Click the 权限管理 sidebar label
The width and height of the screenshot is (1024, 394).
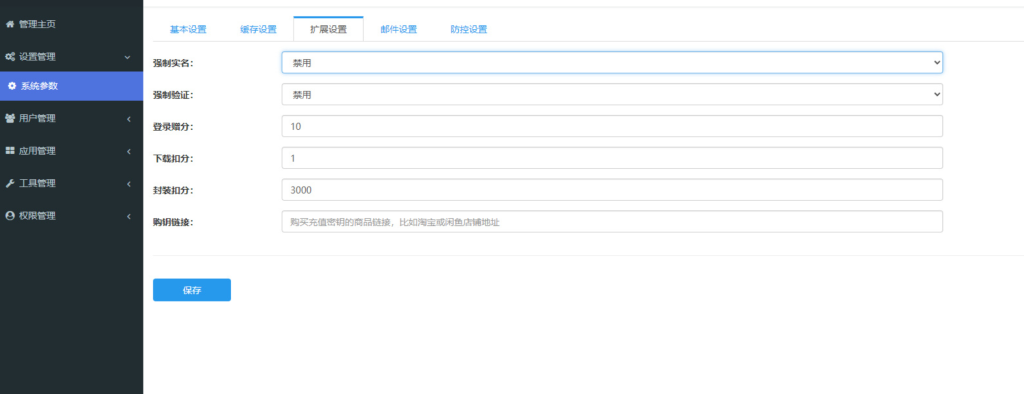pyautogui.click(x=37, y=216)
